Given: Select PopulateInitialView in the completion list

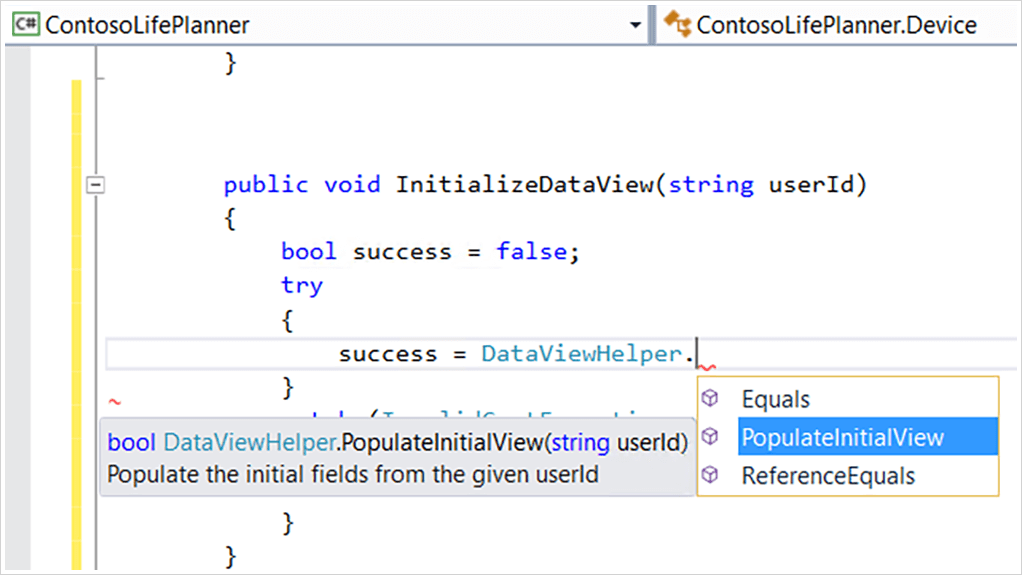Looking at the screenshot, I should point(842,437).
